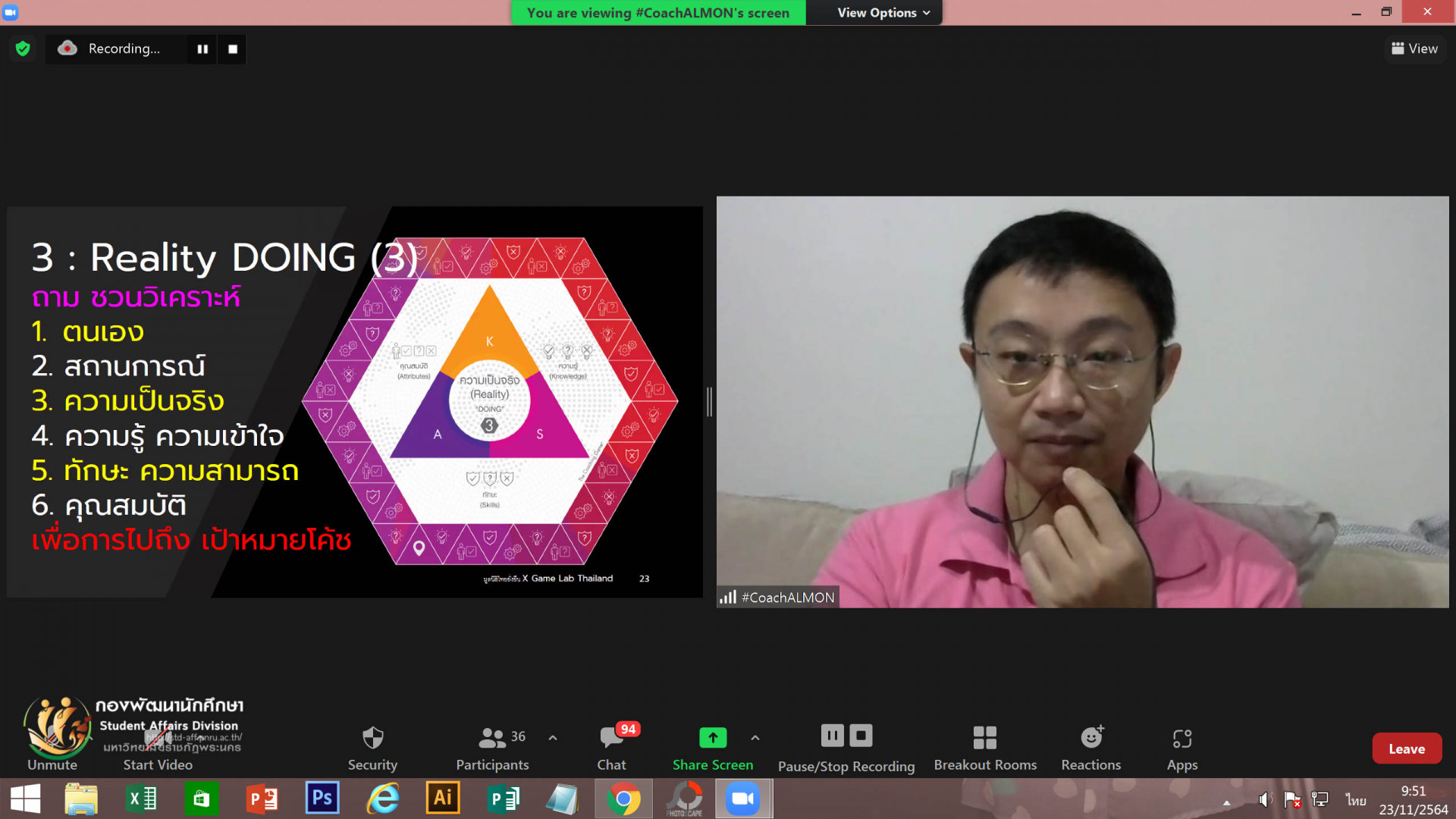Pause the recording in the top bar
Screen dimensions: 1456x819
pyautogui.click(x=202, y=49)
